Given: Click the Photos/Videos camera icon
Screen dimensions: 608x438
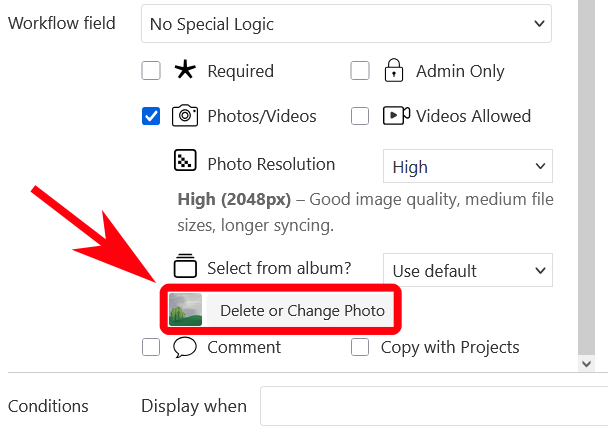Looking at the screenshot, I should click(185, 116).
